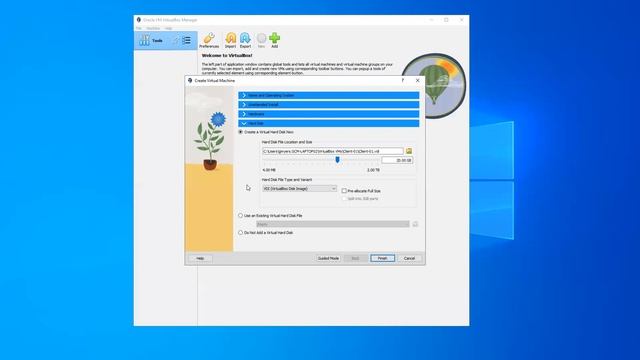The height and width of the screenshot is (360, 640).
Task: Click the Finish button
Action: tap(382, 258)
